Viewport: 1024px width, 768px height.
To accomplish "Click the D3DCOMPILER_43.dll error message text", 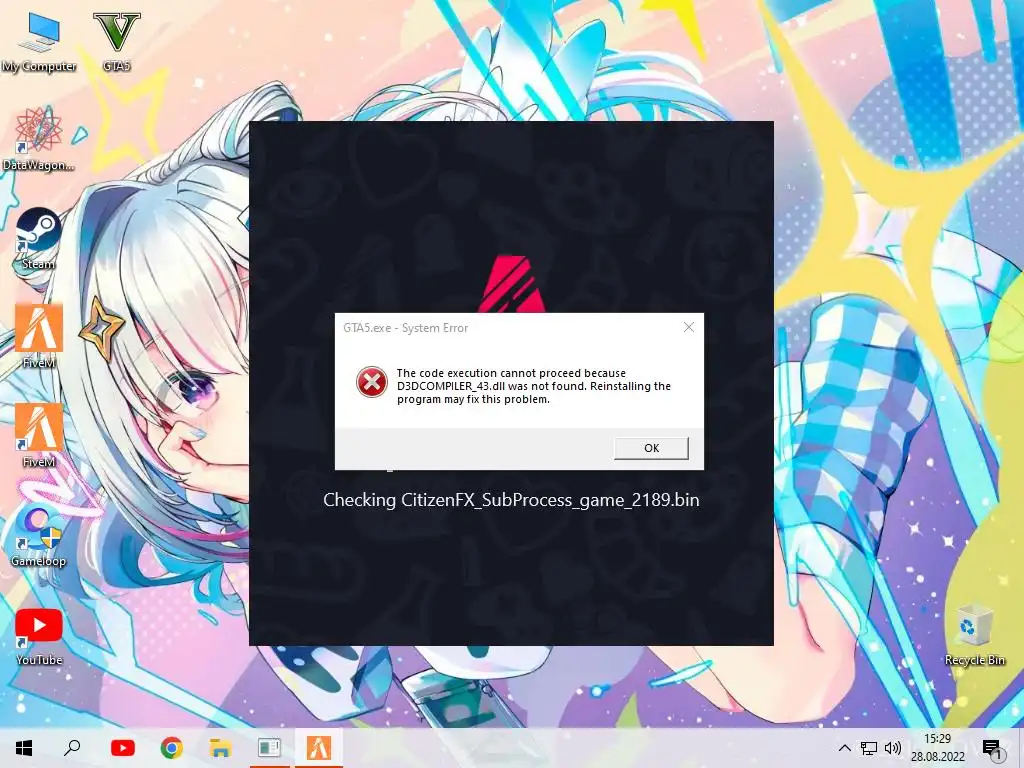I will [x=534, y=386].
